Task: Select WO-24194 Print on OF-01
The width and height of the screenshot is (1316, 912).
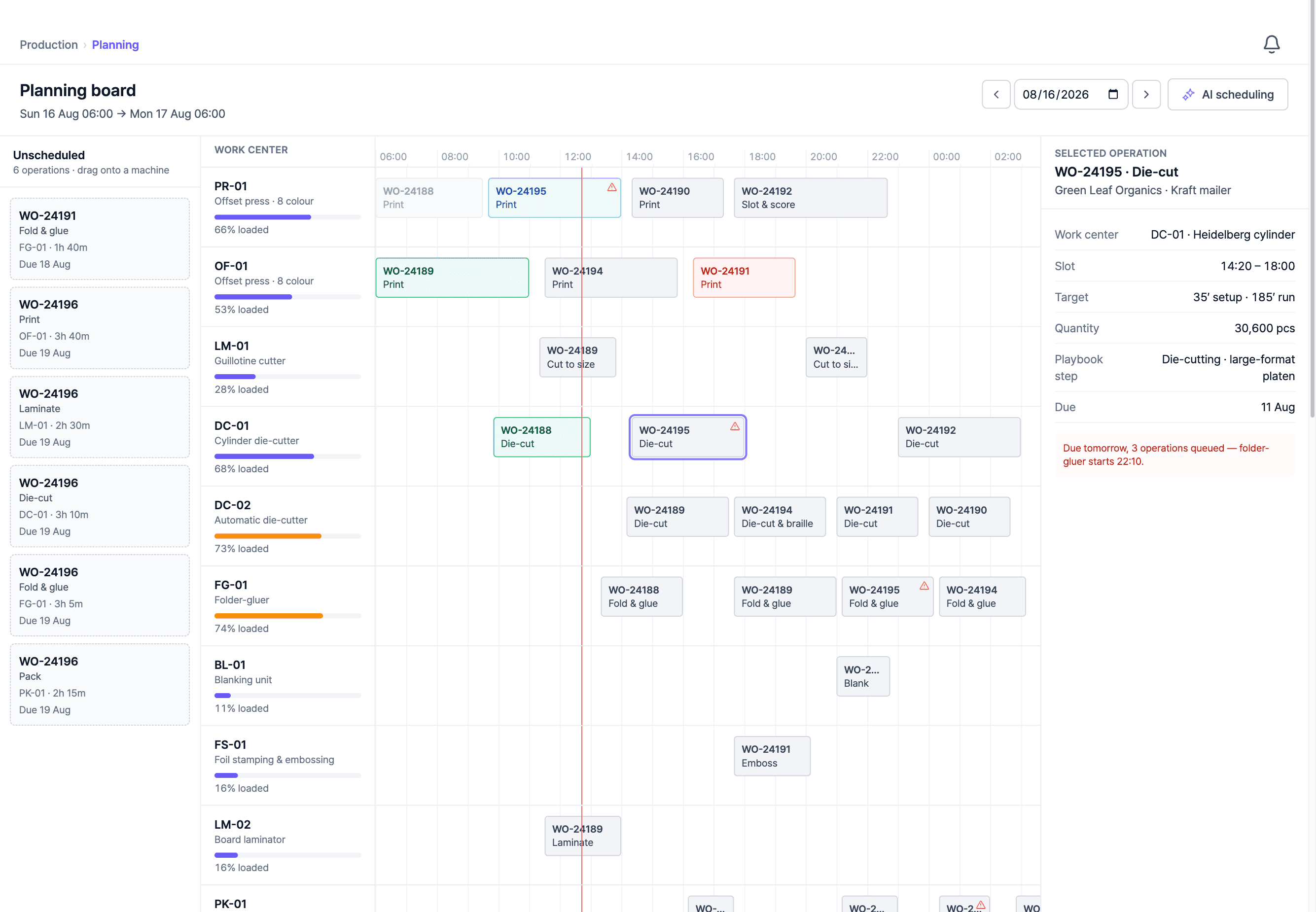Action: (611, 278)
